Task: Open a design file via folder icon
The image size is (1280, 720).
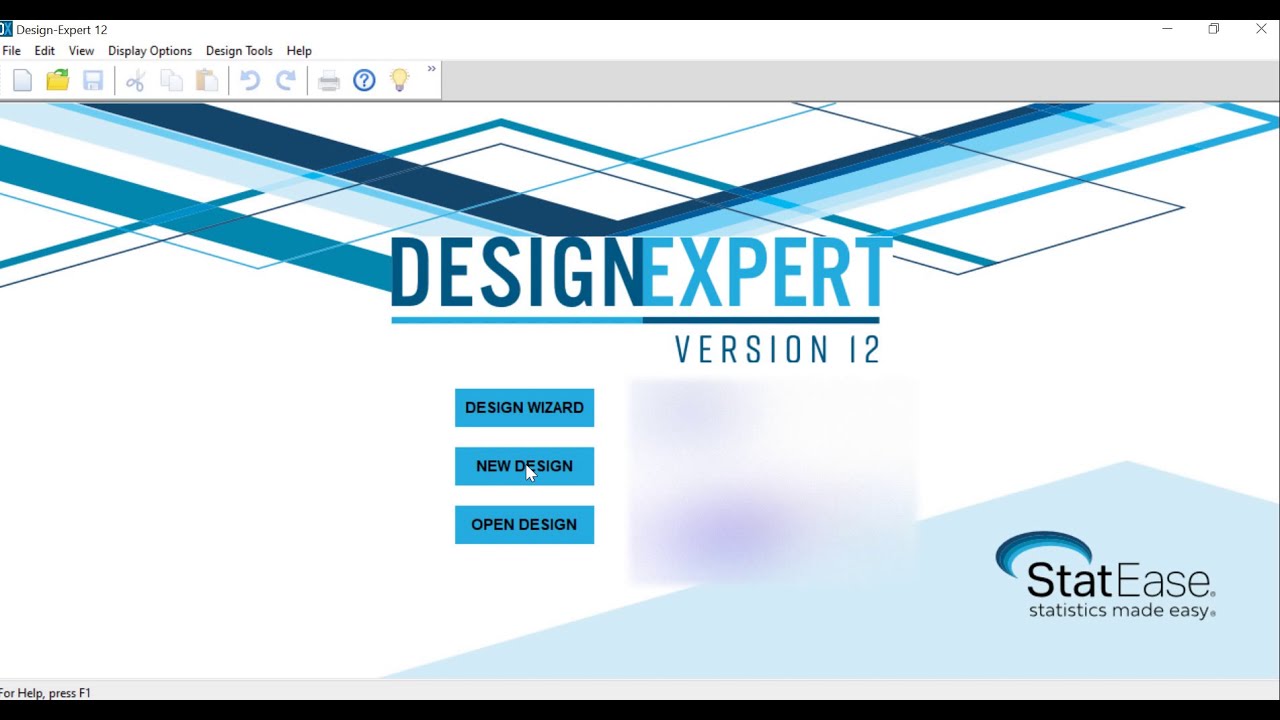Action: coord(58,81)
